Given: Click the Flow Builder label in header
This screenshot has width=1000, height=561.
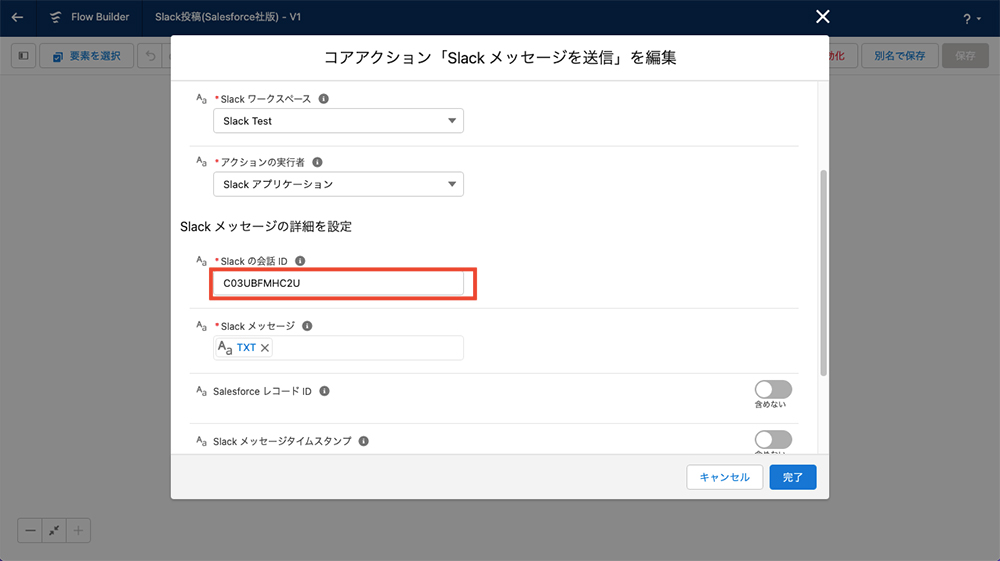Looking at the screenshot, I should [x=100, y=17].
